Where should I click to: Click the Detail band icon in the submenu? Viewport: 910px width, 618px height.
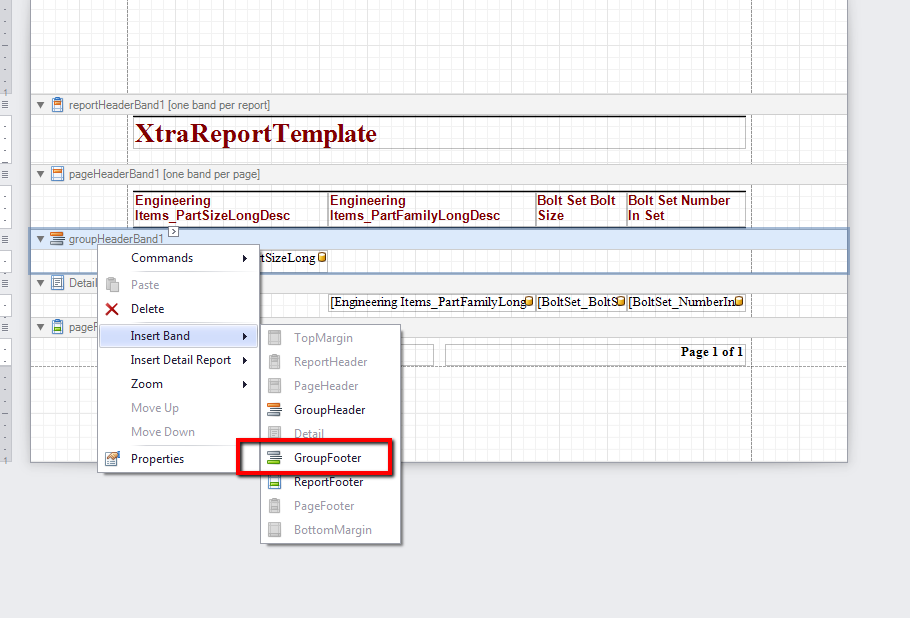275,433
